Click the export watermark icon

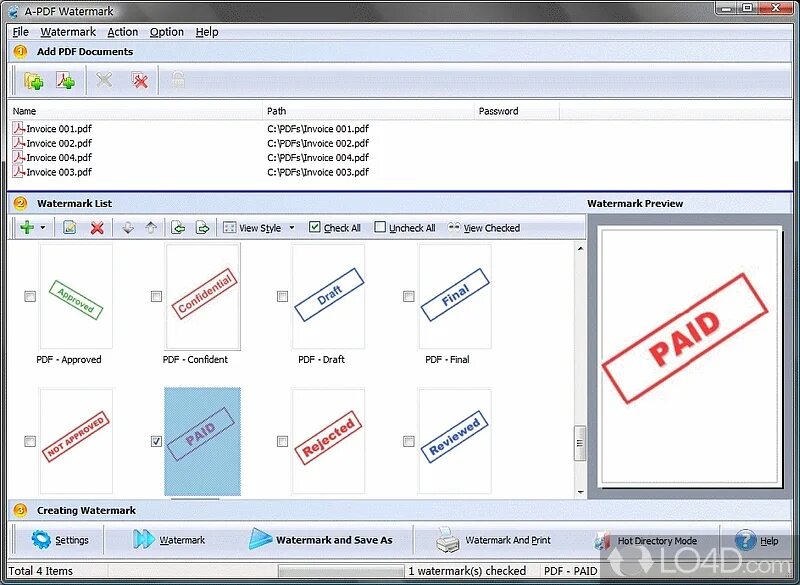[203, 227]
